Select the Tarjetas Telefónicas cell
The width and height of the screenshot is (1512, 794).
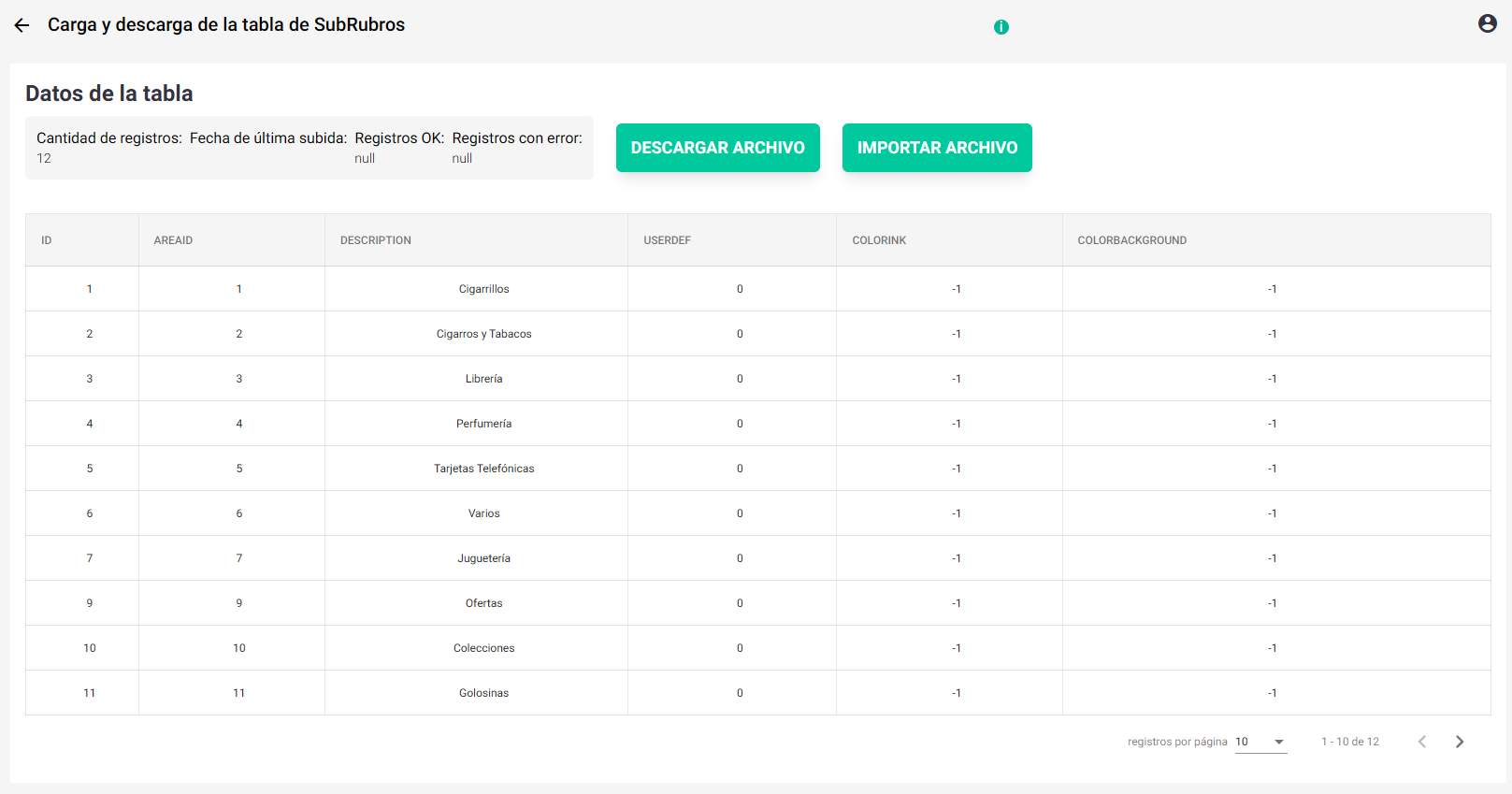click(476, 469)
